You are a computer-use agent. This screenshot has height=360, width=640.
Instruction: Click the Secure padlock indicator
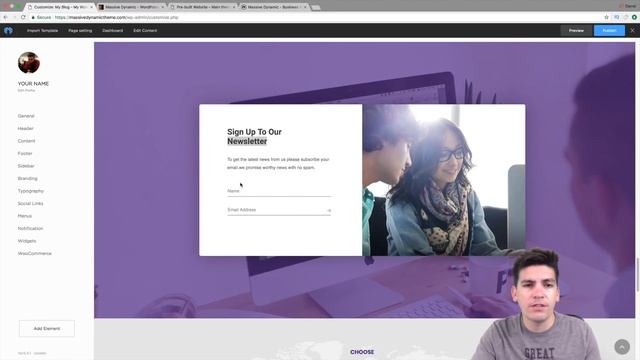click(41, 18)
